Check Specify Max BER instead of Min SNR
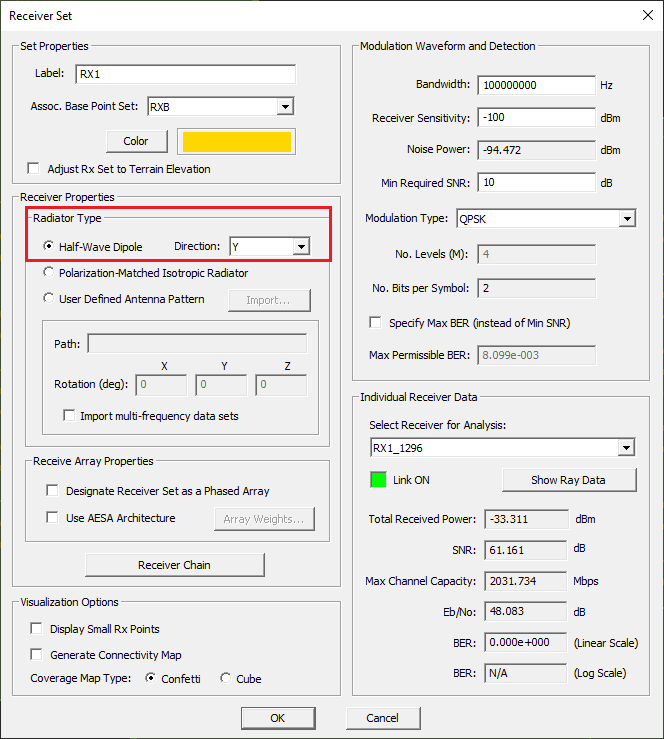 [x=376, y=322]
